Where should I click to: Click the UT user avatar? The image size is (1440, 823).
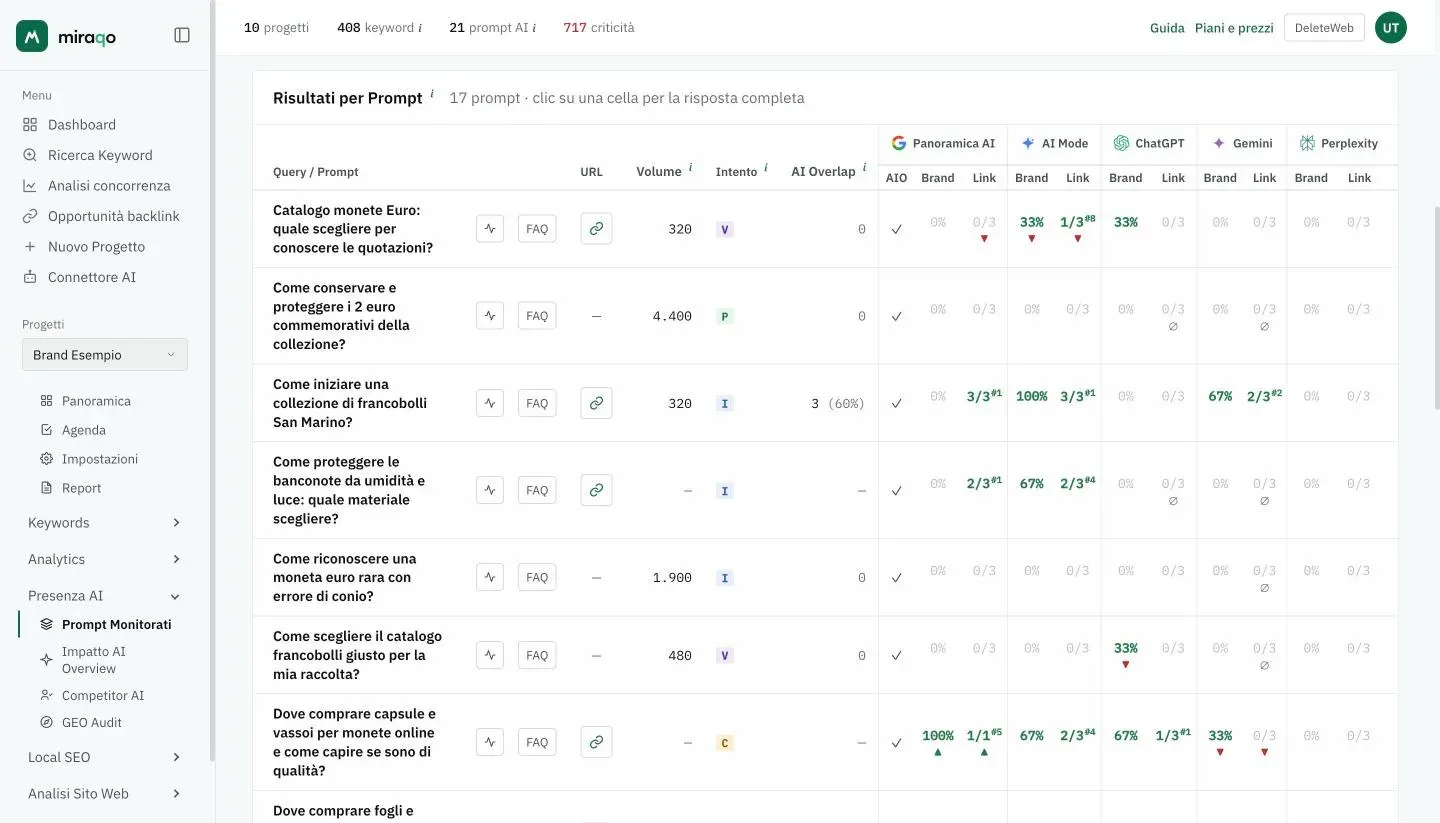tap(1391, 28)
